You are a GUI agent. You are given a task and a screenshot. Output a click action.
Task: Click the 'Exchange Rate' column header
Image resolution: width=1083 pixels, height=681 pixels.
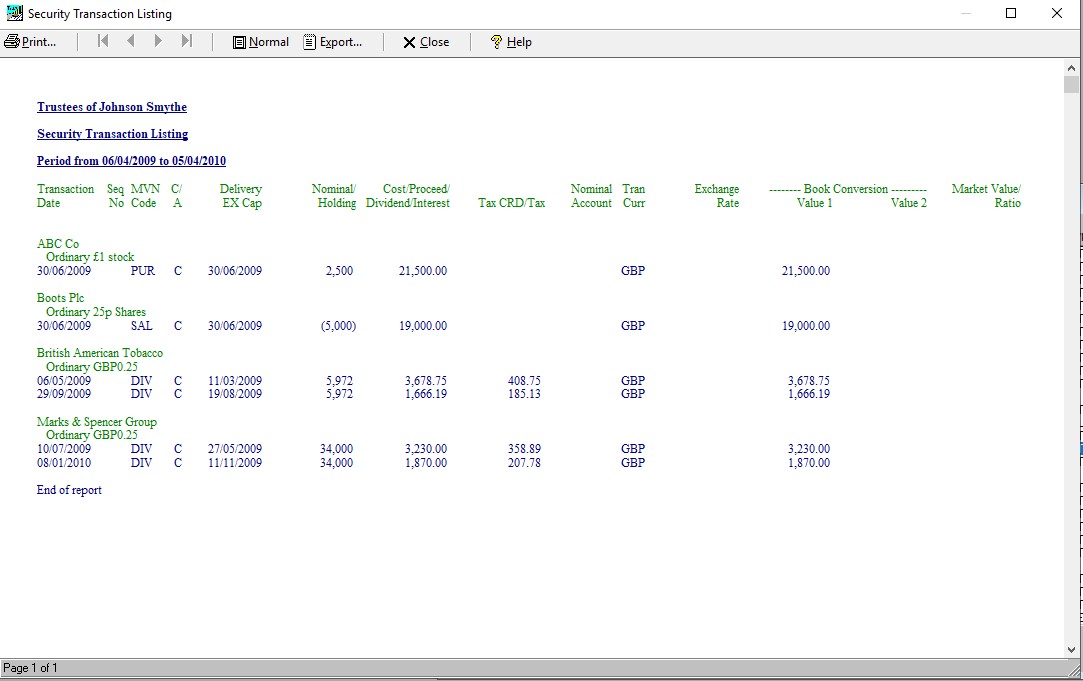pyautogui.click(x=717, y=196)
